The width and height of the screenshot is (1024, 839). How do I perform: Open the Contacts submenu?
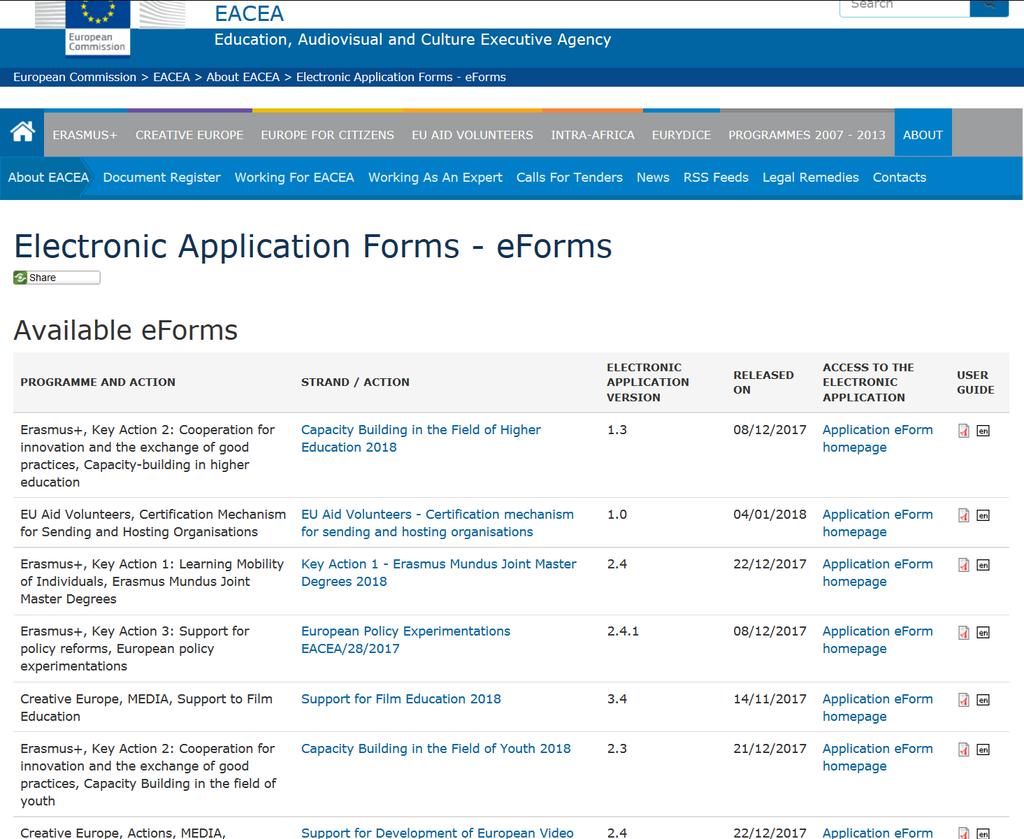(x=899, y=178)
